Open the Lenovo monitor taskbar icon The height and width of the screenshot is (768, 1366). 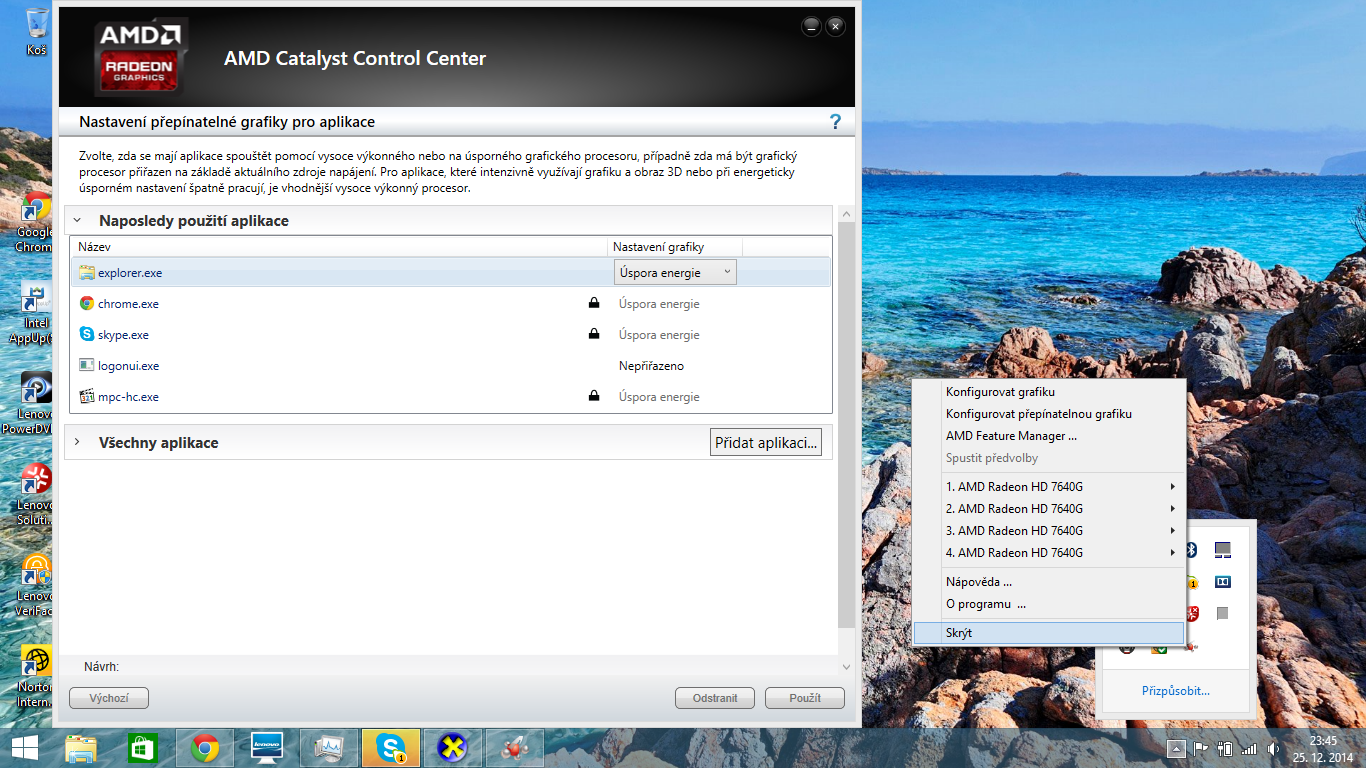[x=266, y=747]
